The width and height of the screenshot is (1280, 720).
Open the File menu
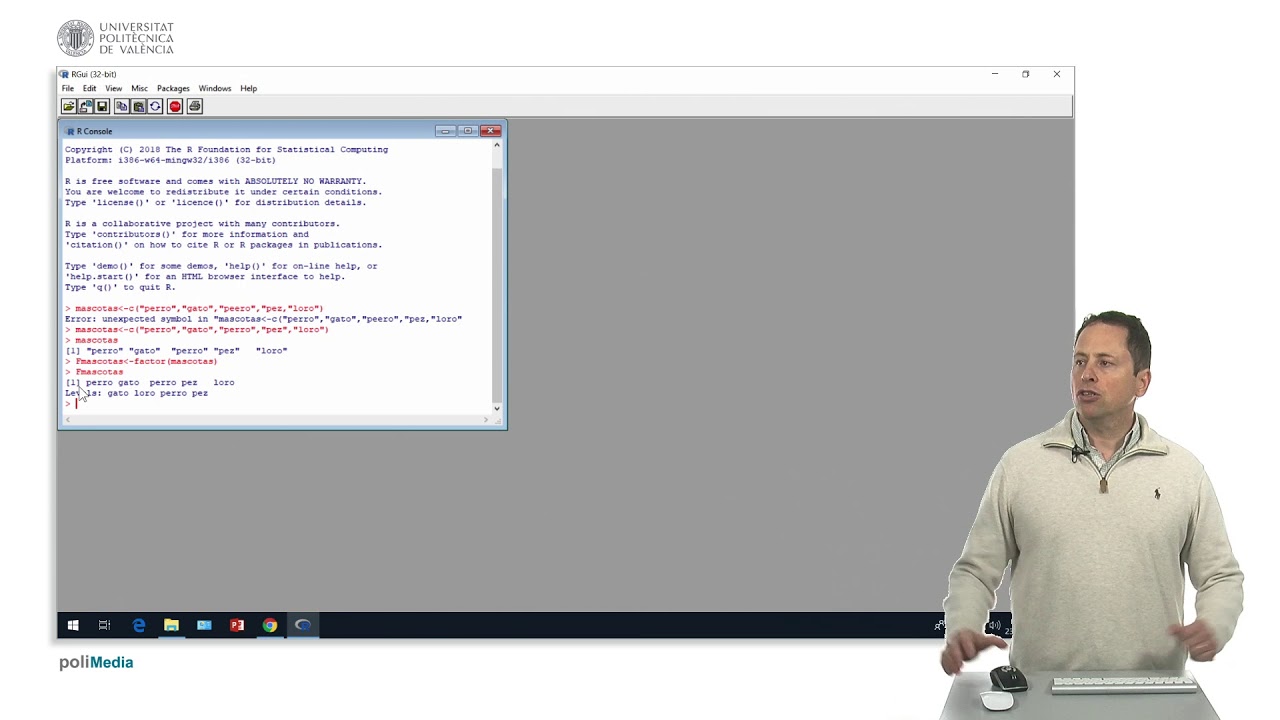coord(68,88)
